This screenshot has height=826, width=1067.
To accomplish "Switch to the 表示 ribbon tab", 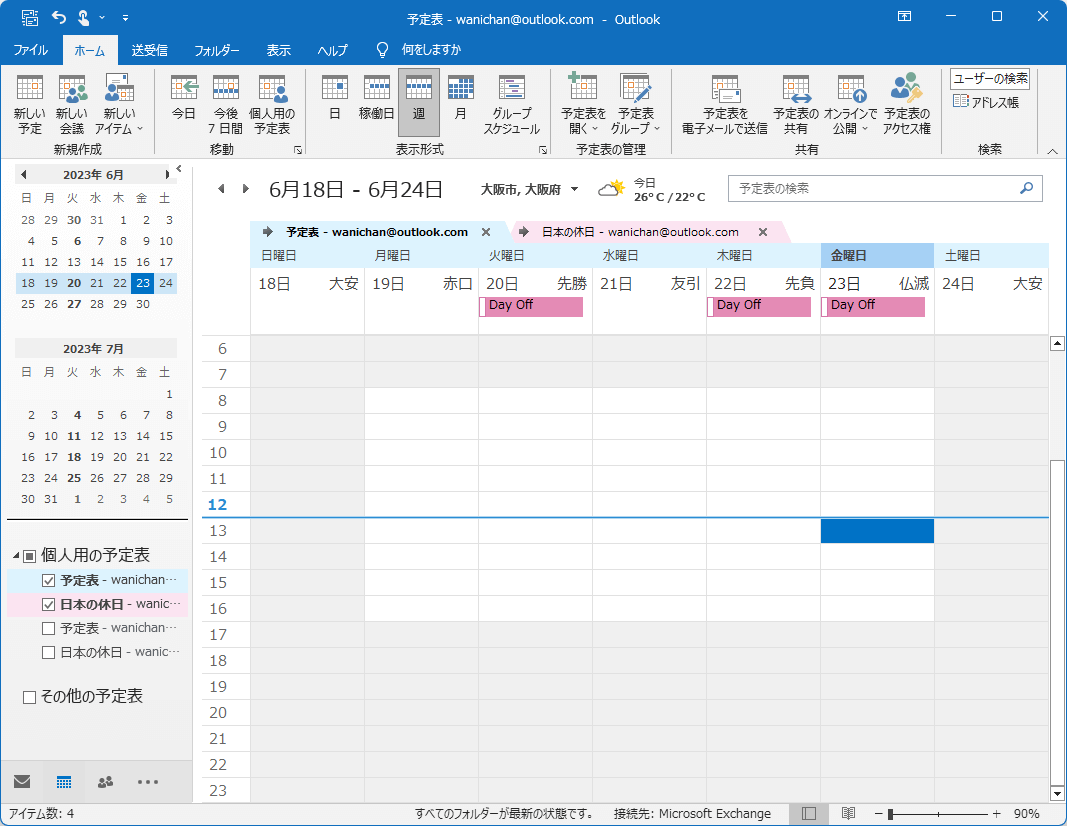I will [278, 49].
